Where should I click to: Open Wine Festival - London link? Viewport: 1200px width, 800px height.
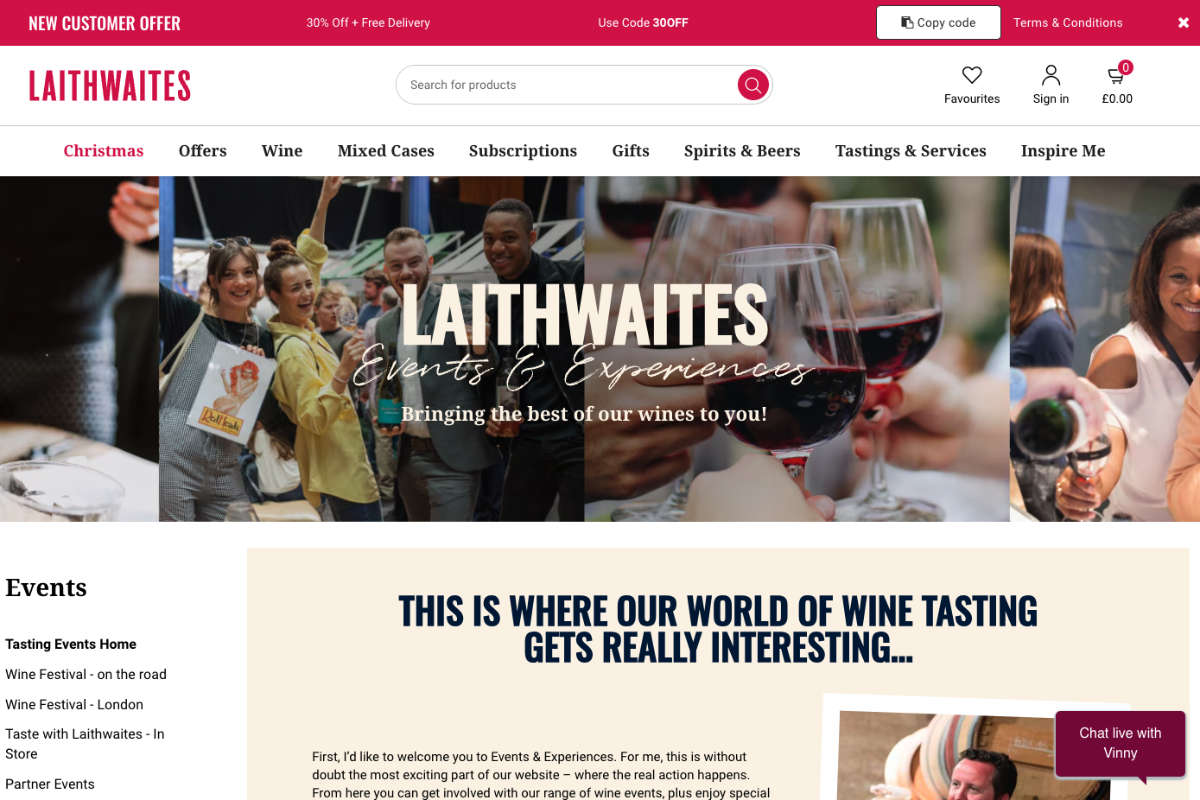pos(74,704)
